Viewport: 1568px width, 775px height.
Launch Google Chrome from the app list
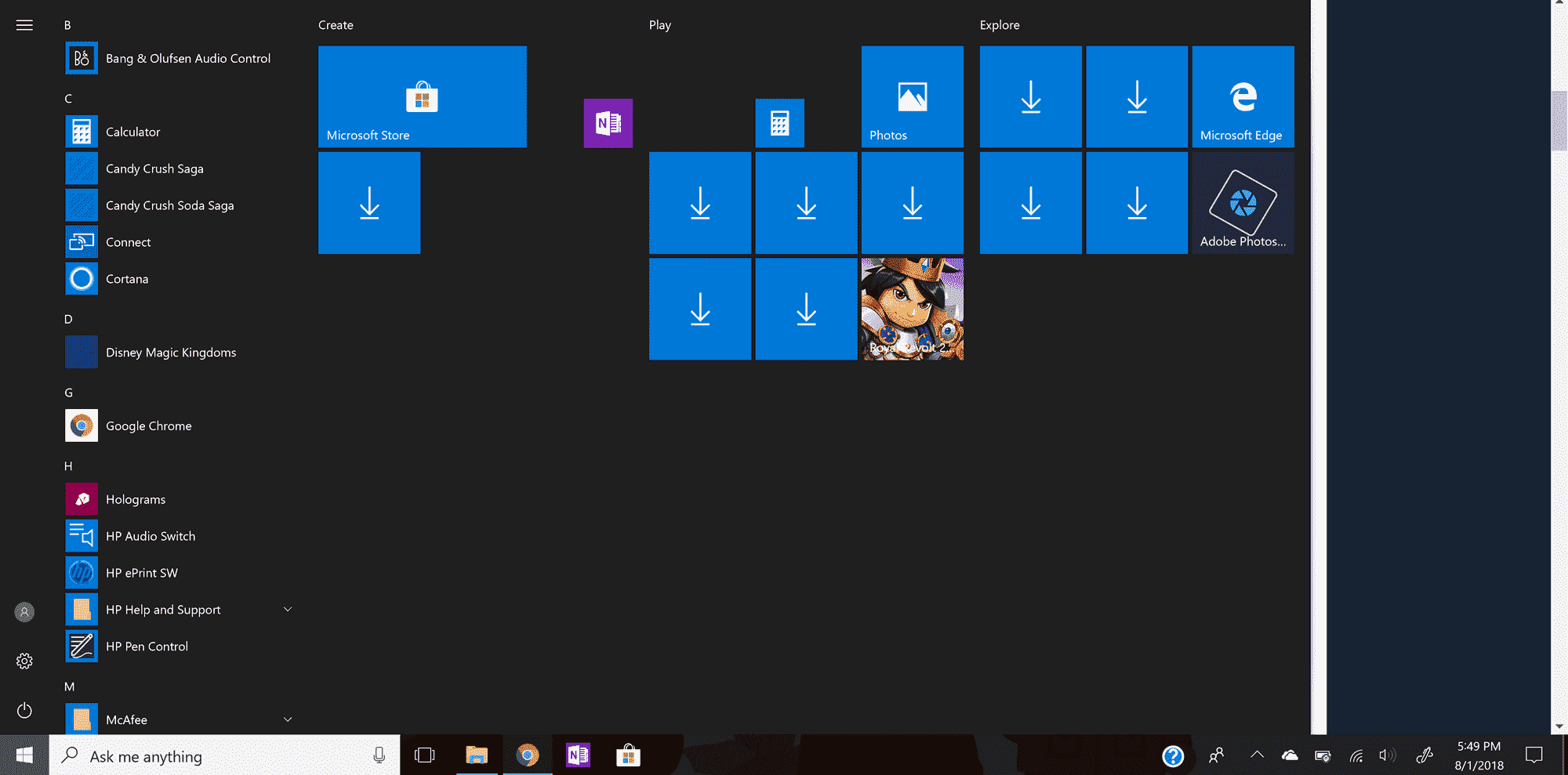coord(180,426)
